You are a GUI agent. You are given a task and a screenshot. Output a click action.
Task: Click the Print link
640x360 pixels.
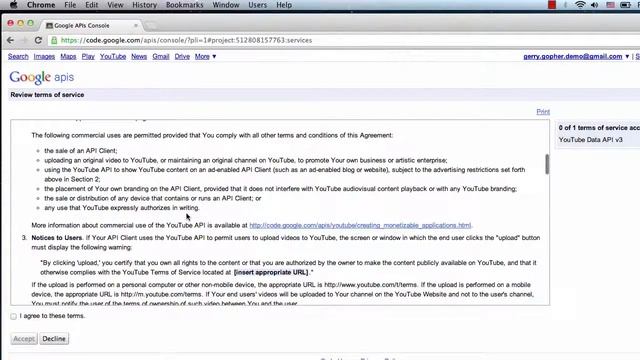click(x=543, y=111)
